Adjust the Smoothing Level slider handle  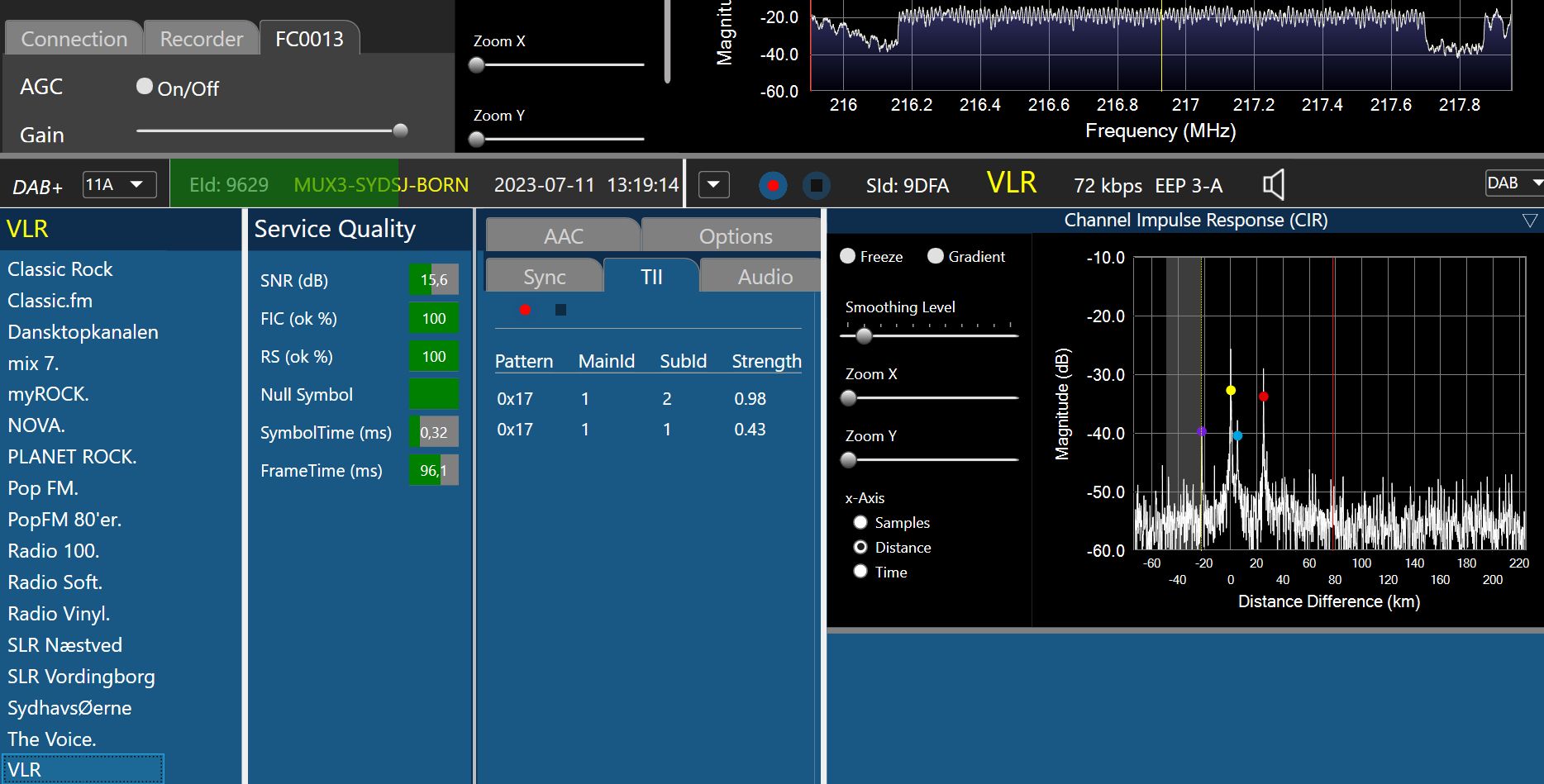(x=864, y=336)
